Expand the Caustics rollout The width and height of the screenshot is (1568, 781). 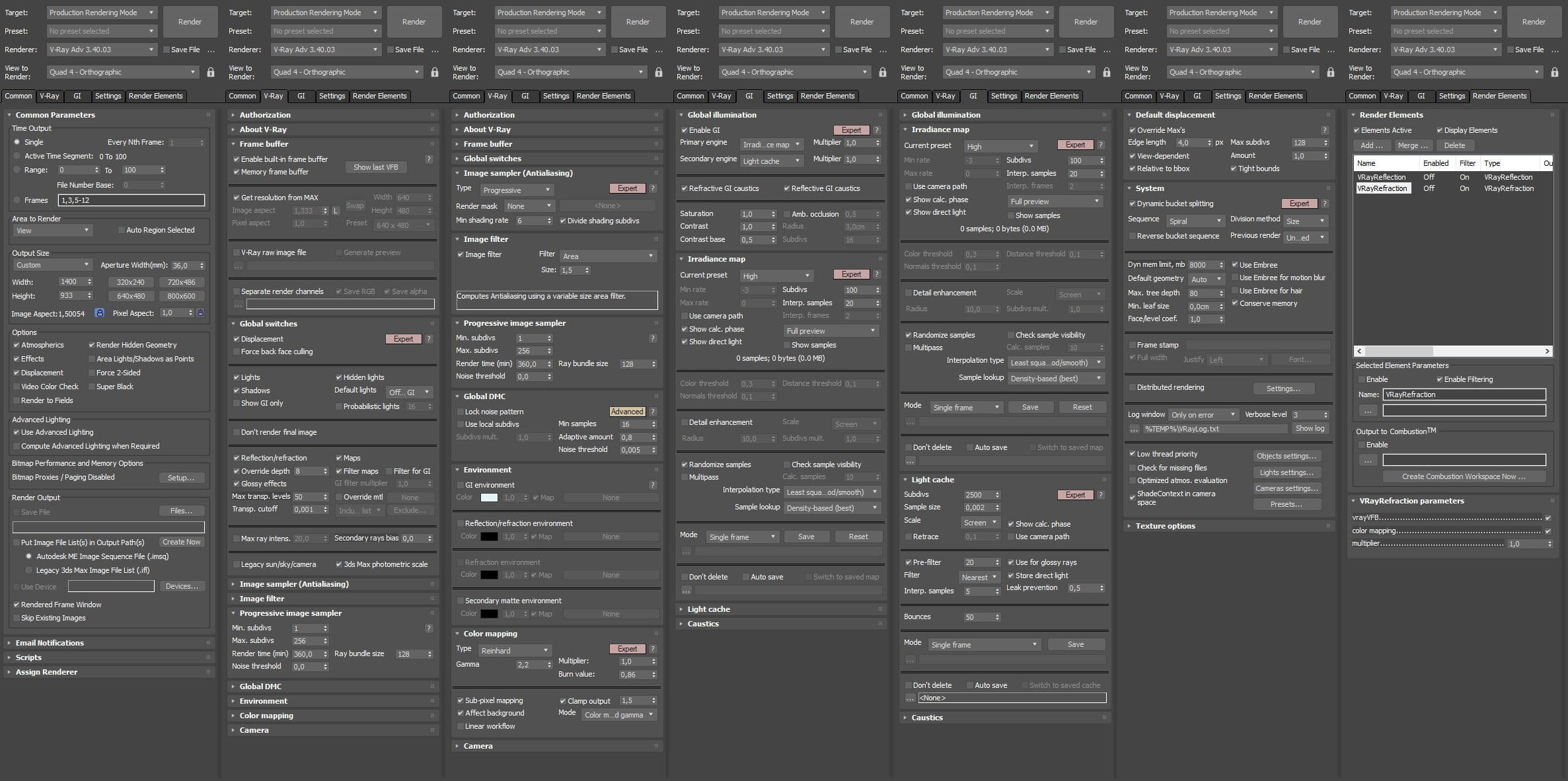coord(703,623)
